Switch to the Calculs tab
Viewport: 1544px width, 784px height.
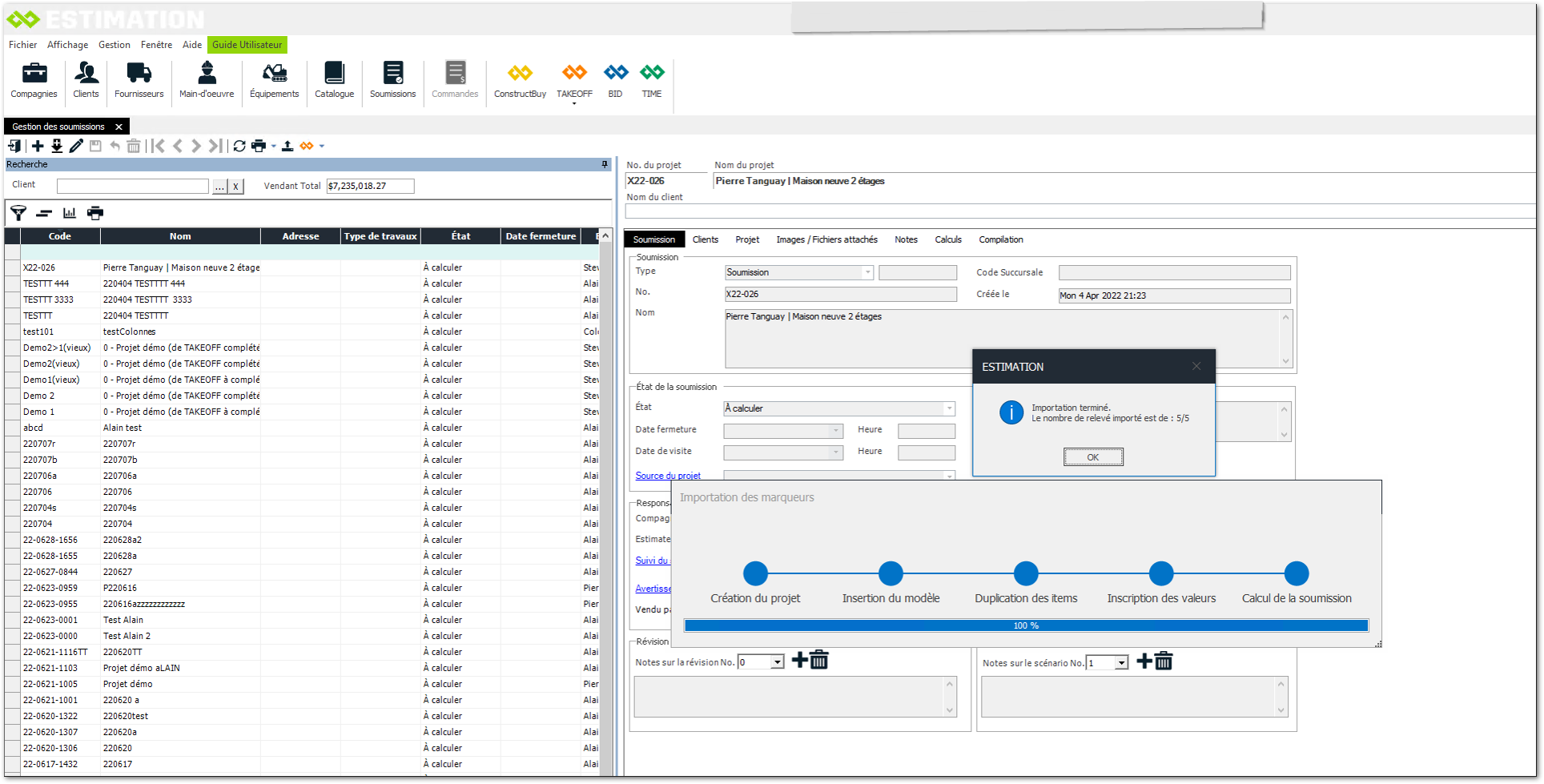948,239
